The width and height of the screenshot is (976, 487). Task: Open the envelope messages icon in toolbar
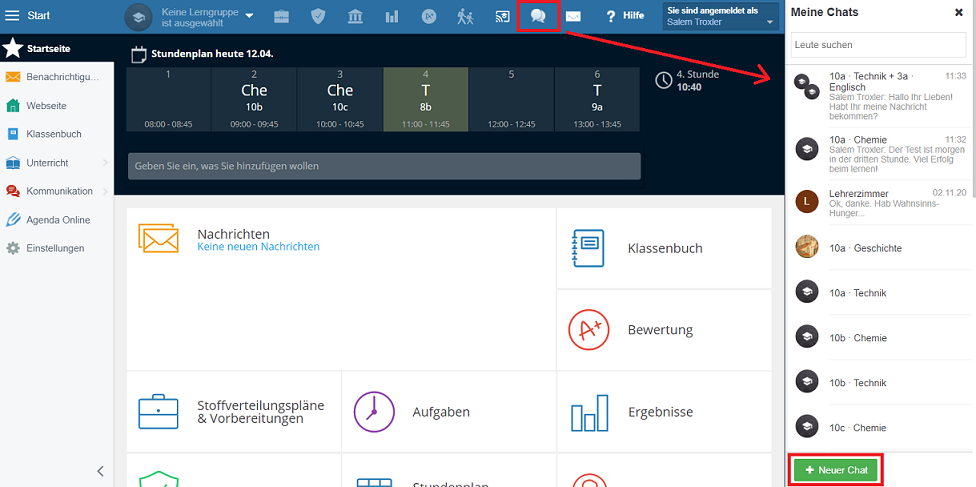coord(573,17)
